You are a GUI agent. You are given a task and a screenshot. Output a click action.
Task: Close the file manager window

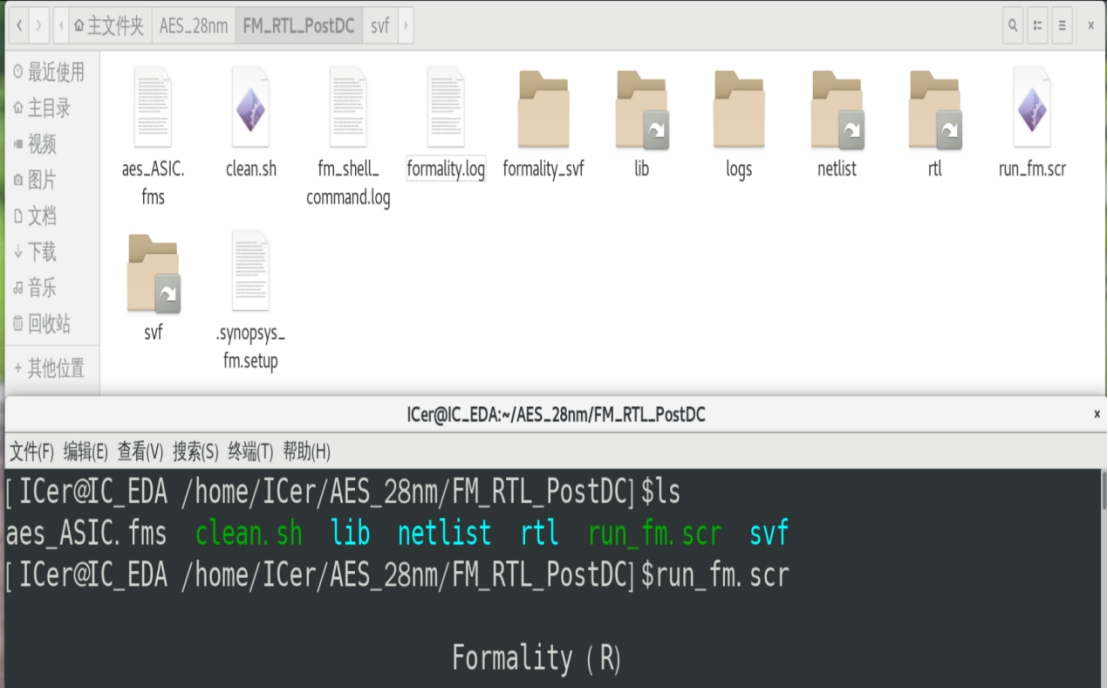pyautogui.click(x=1091, y=25)
